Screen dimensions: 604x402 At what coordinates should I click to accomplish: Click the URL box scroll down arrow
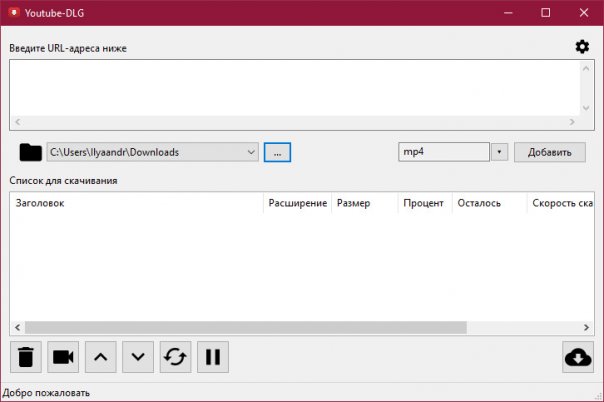click(x=586, y=108)
